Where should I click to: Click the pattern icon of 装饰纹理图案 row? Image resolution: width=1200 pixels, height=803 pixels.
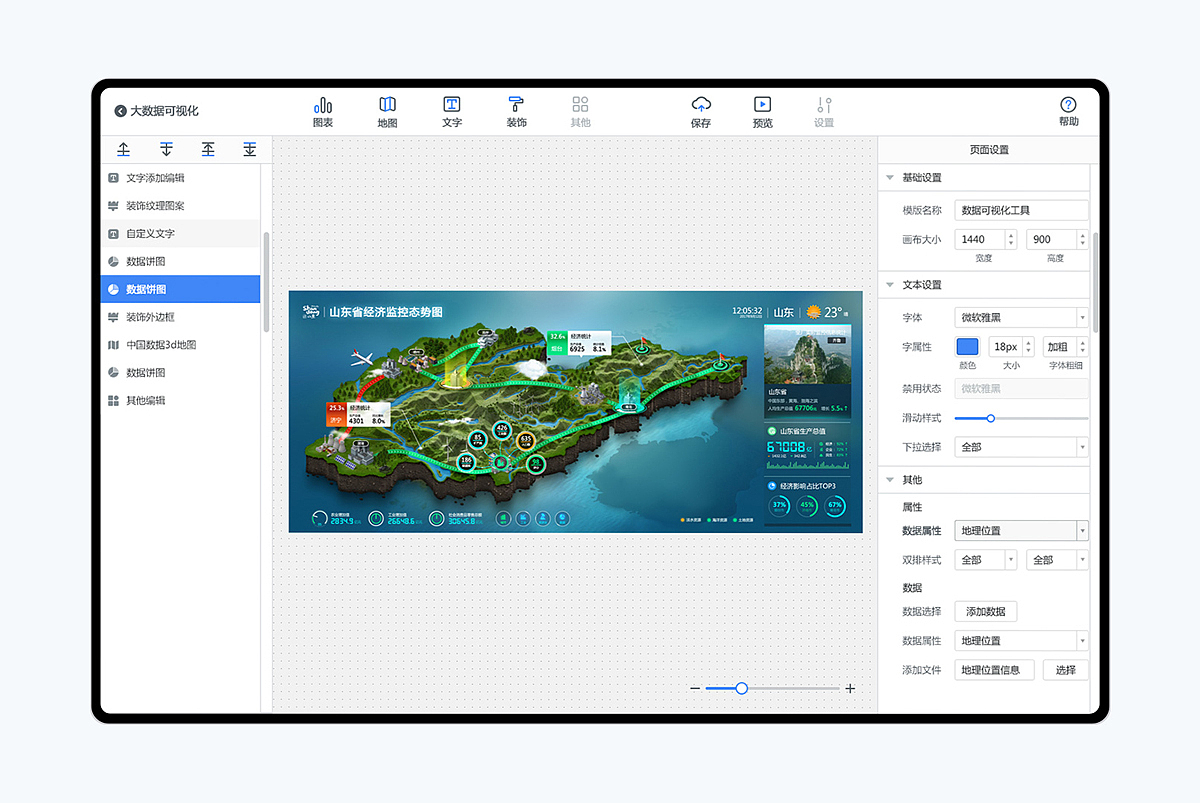(113, 205)
